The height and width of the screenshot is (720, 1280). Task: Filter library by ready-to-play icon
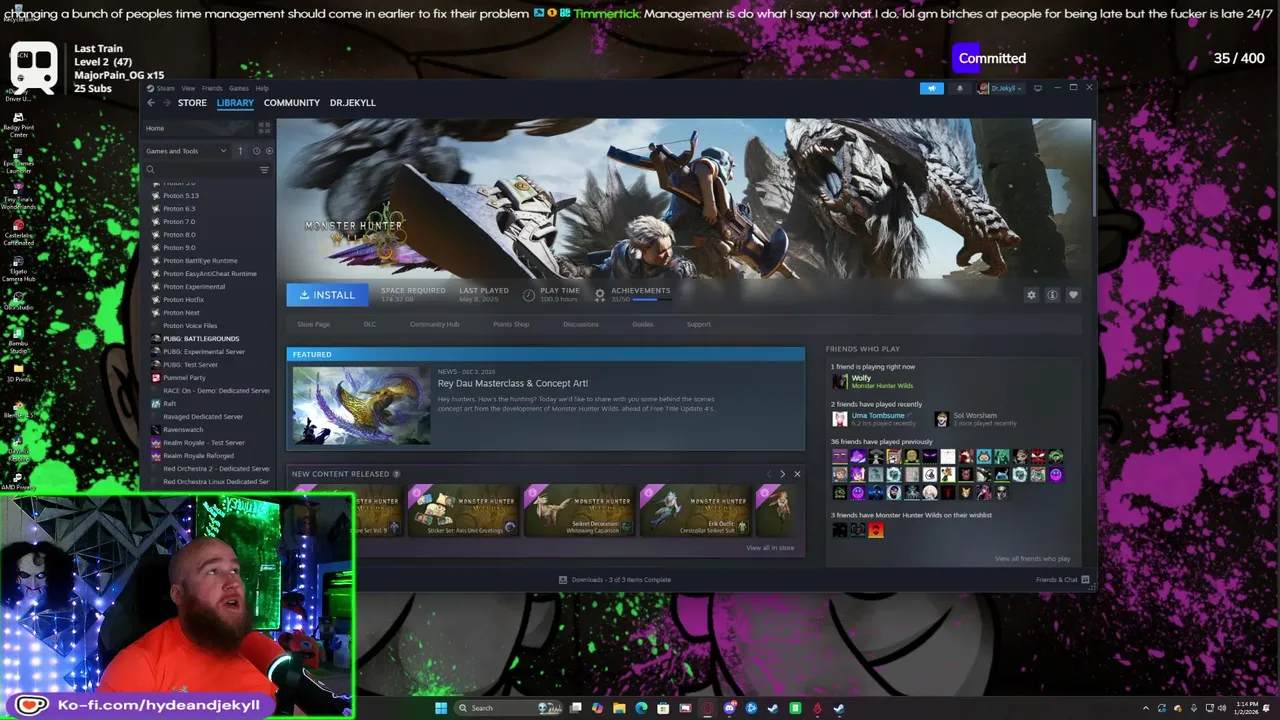pyautogui.click(x=268, y=151)
